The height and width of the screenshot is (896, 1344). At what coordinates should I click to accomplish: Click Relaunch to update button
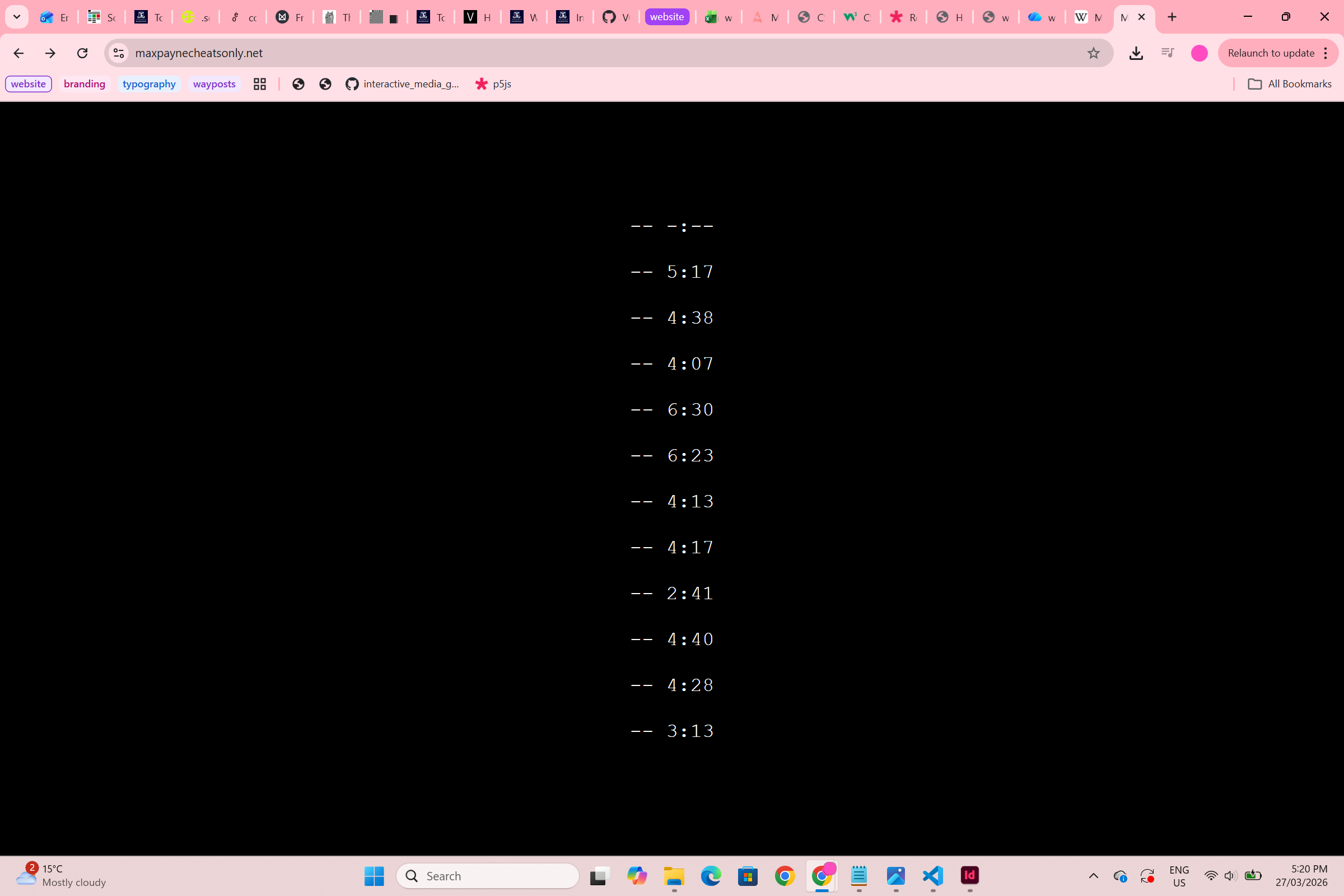click(1271, 53)
